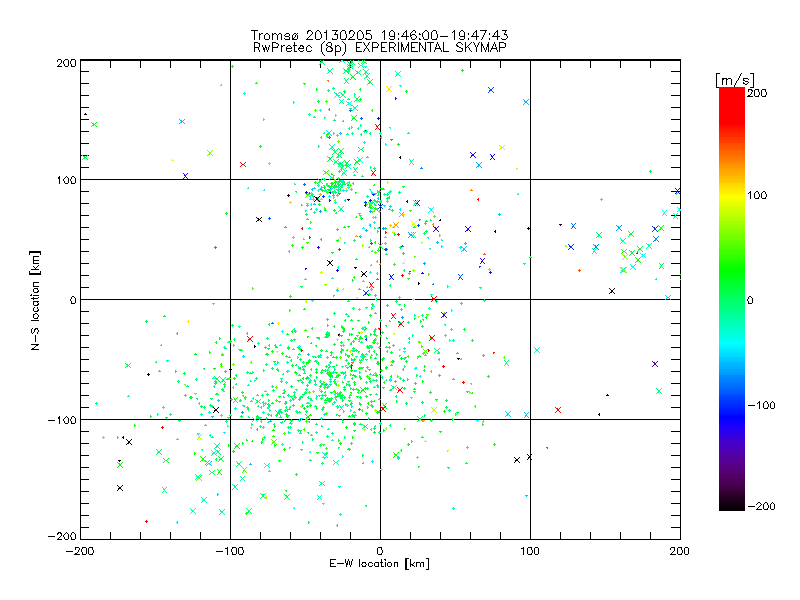Click the N-S axis tick label "-100"

pos(62,420)
